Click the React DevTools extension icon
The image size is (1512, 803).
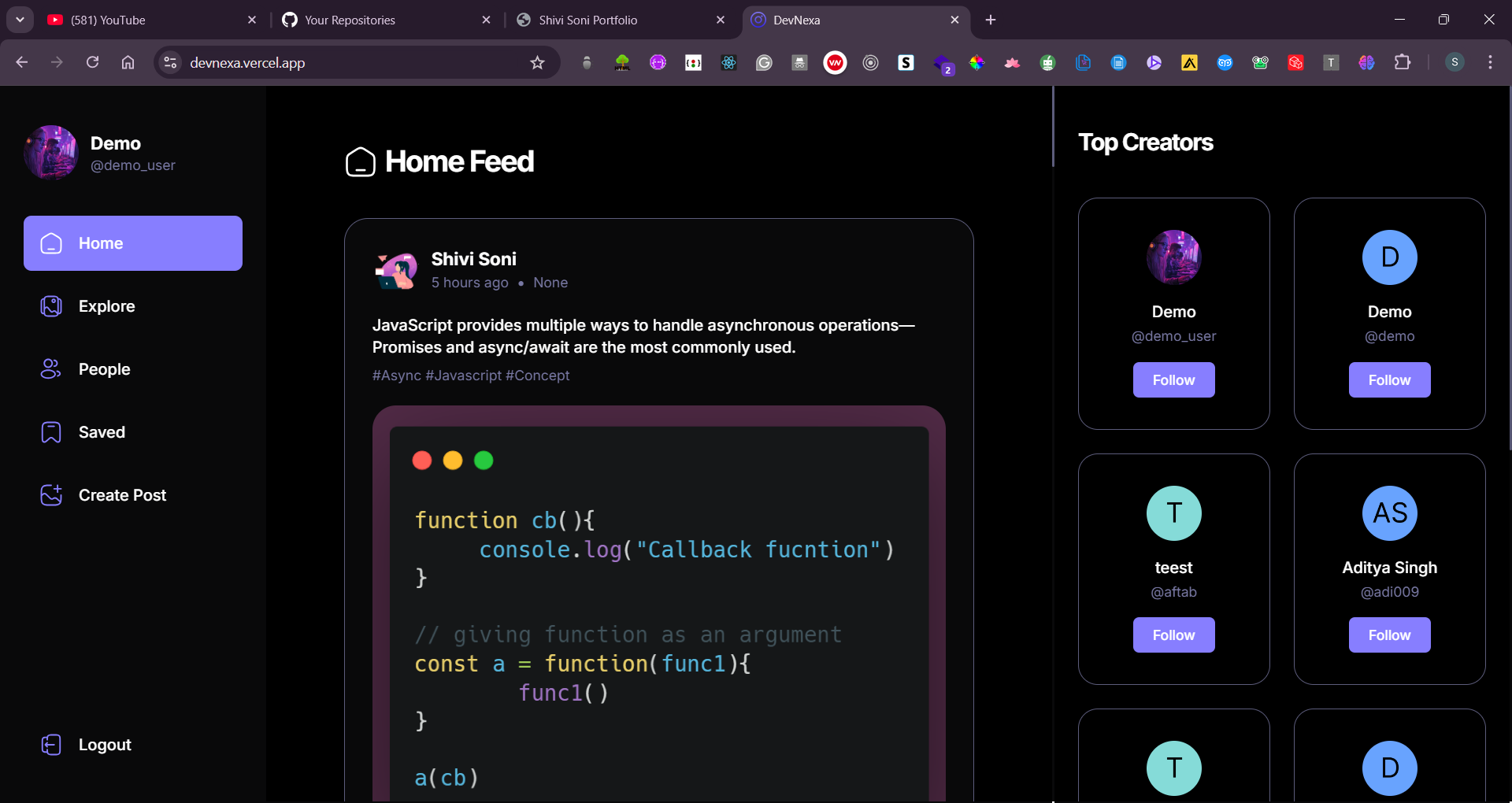tap(728, 63)
